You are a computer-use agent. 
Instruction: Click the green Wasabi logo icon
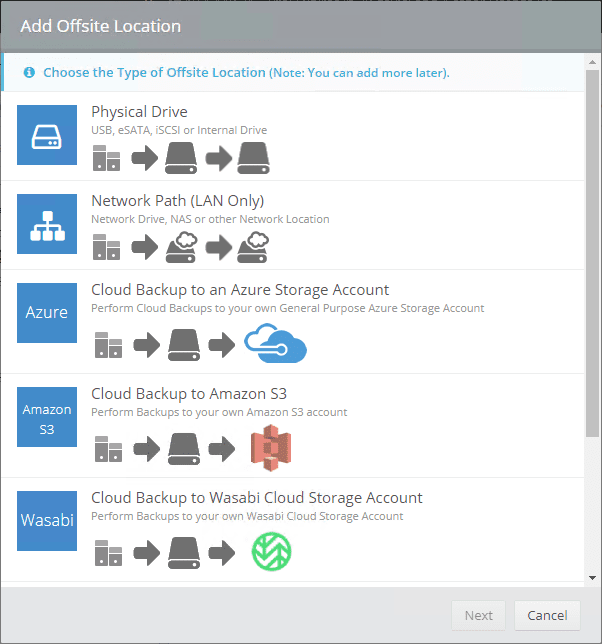tap(271, 552)
